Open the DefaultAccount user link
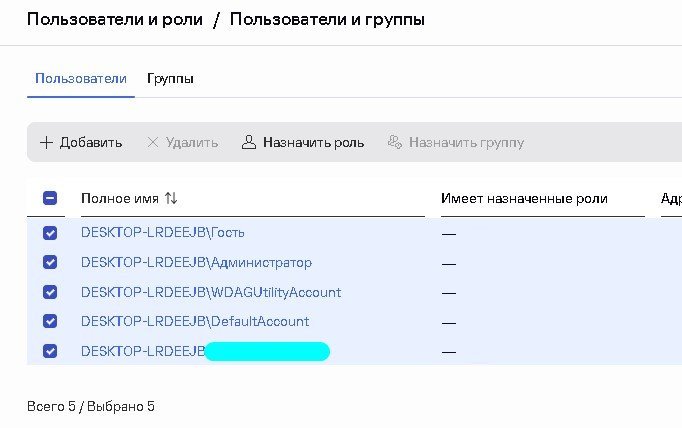The height and width of the screenshot is (428, 682). click(195, 321)
